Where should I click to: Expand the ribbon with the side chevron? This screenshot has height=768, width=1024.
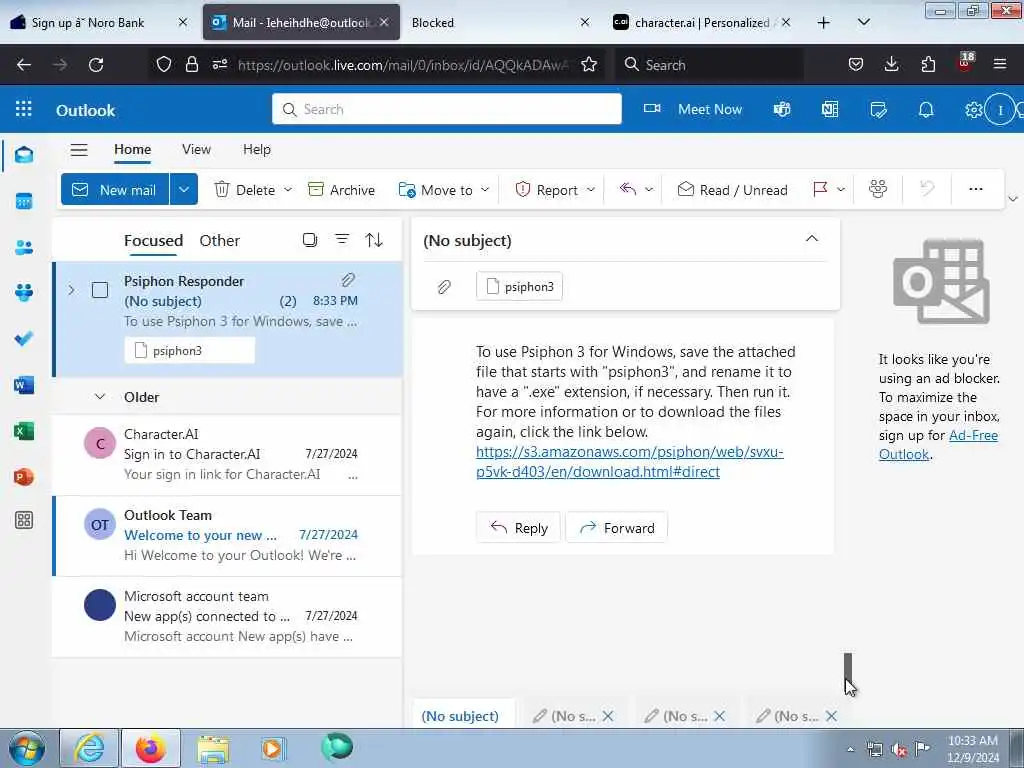click(1013, 199)
